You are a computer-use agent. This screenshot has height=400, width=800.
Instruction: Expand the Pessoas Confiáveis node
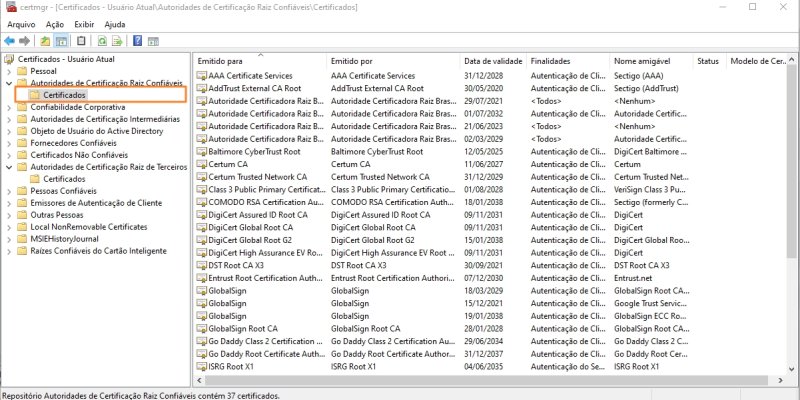pyautogui.click(x=9, y=191)
